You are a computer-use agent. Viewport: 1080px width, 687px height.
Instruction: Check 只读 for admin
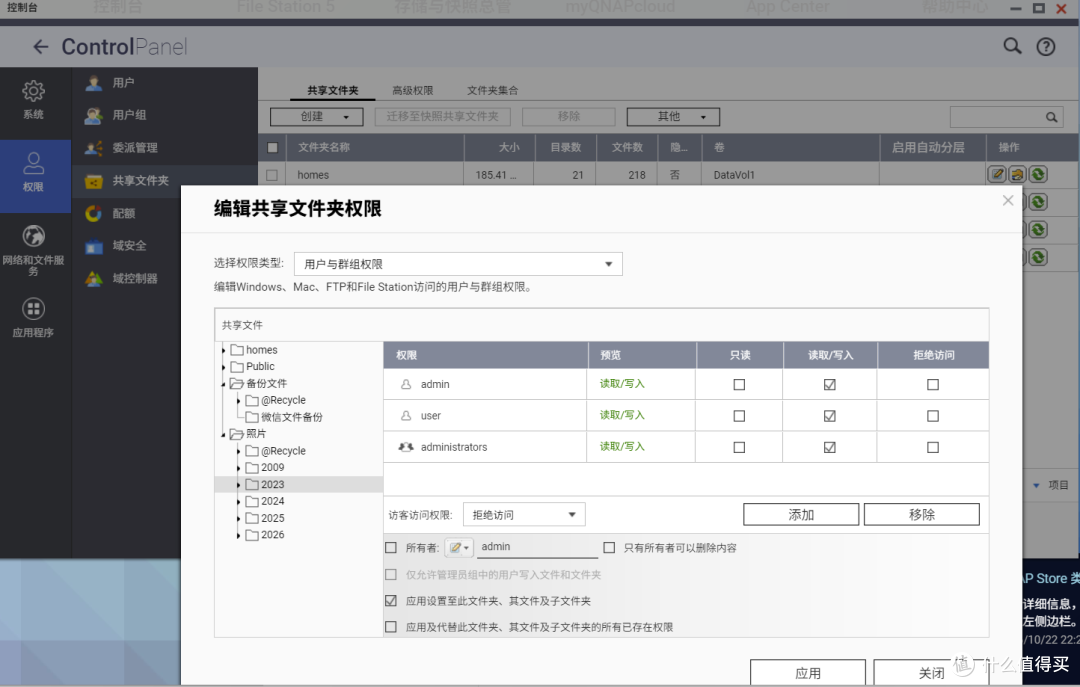point(739,384)
